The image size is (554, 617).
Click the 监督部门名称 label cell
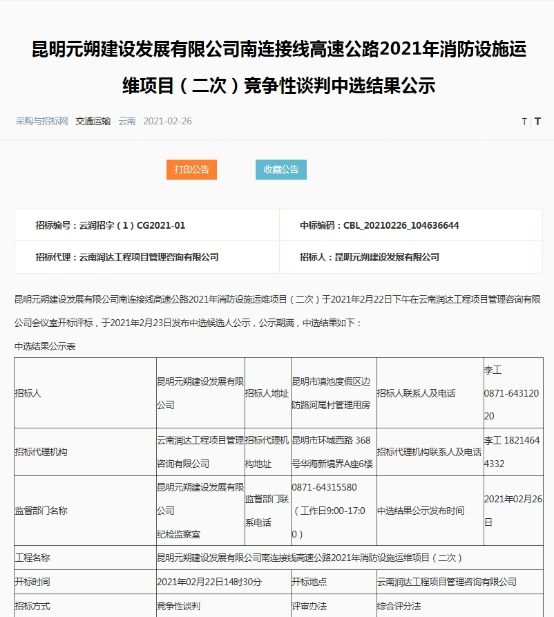click(x=85, y=511)
